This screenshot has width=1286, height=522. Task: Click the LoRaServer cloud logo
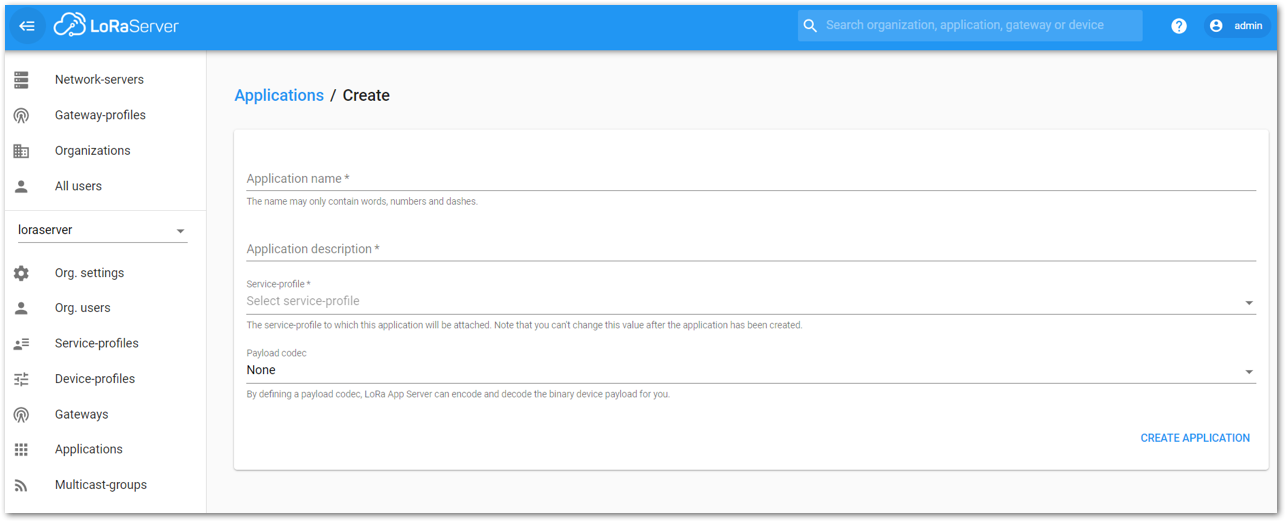116,26
